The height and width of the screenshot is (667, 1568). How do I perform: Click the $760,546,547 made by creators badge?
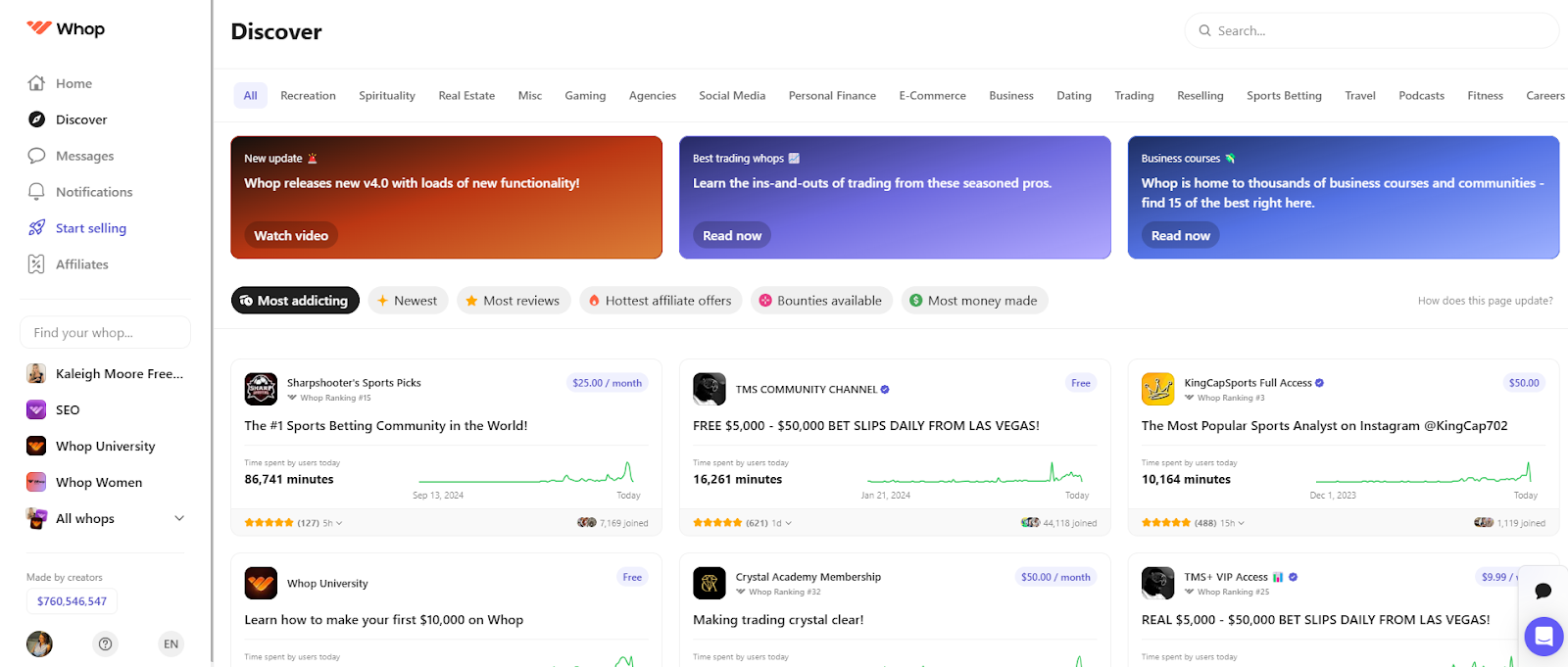(72, 601)
